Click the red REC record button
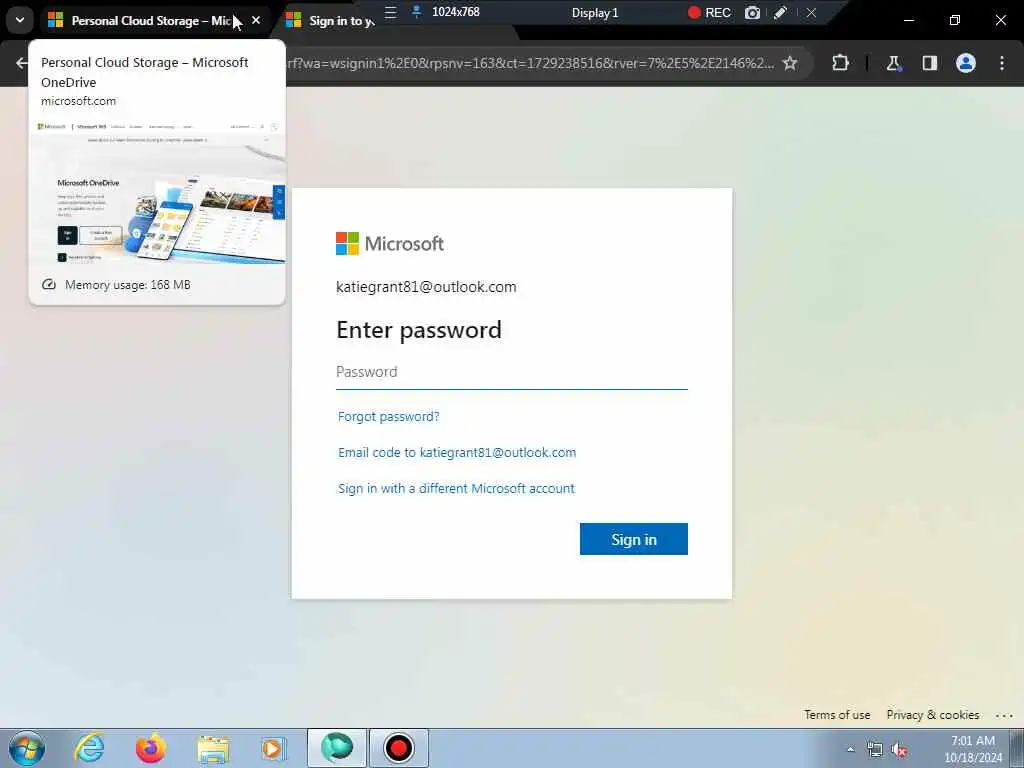The image size is (1024, 768). 710,12
